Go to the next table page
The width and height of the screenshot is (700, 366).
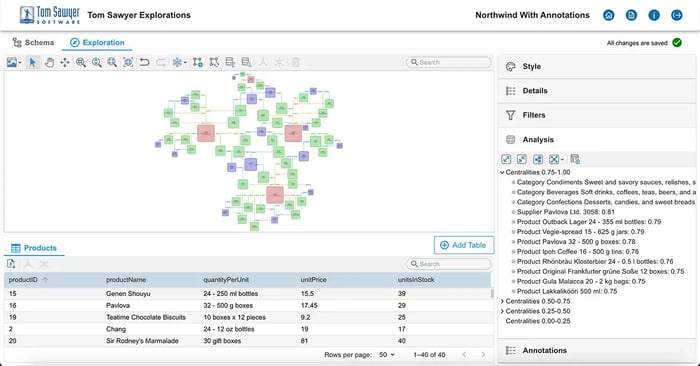(x=483, y=355)
